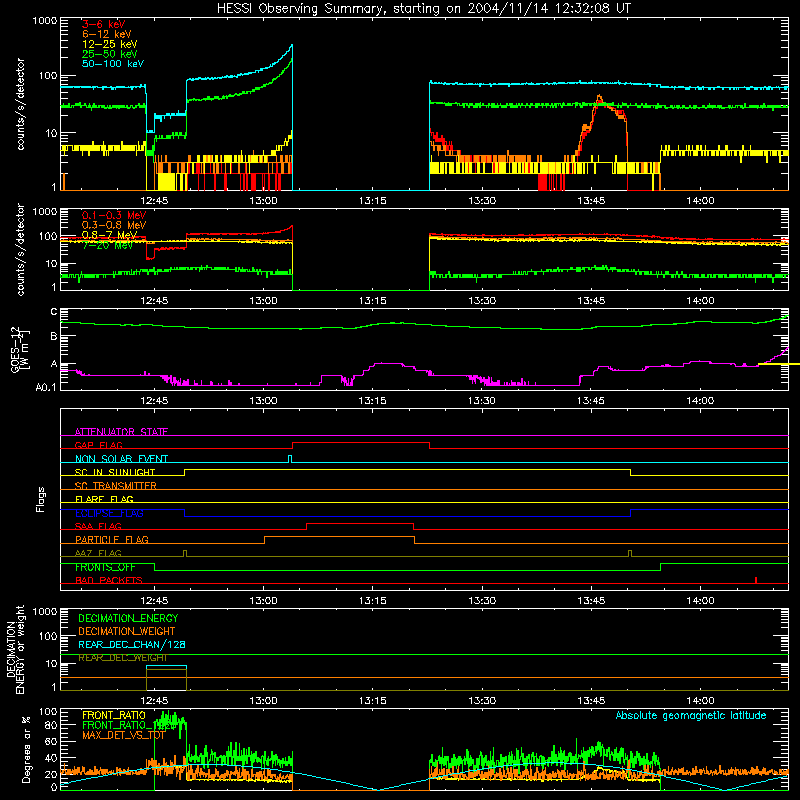Screen dimensions: 800x800
Task: Select the B level label on GOES axis
Action: pos(54,337)
